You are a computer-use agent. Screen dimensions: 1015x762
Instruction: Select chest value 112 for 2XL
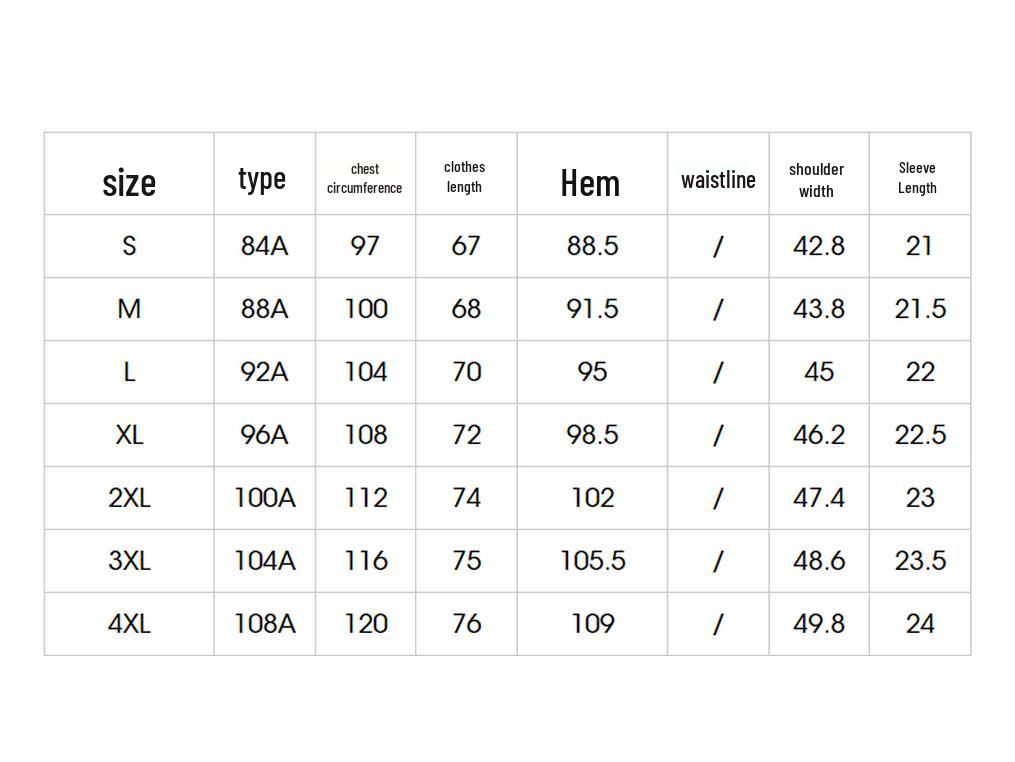point(366,498)
